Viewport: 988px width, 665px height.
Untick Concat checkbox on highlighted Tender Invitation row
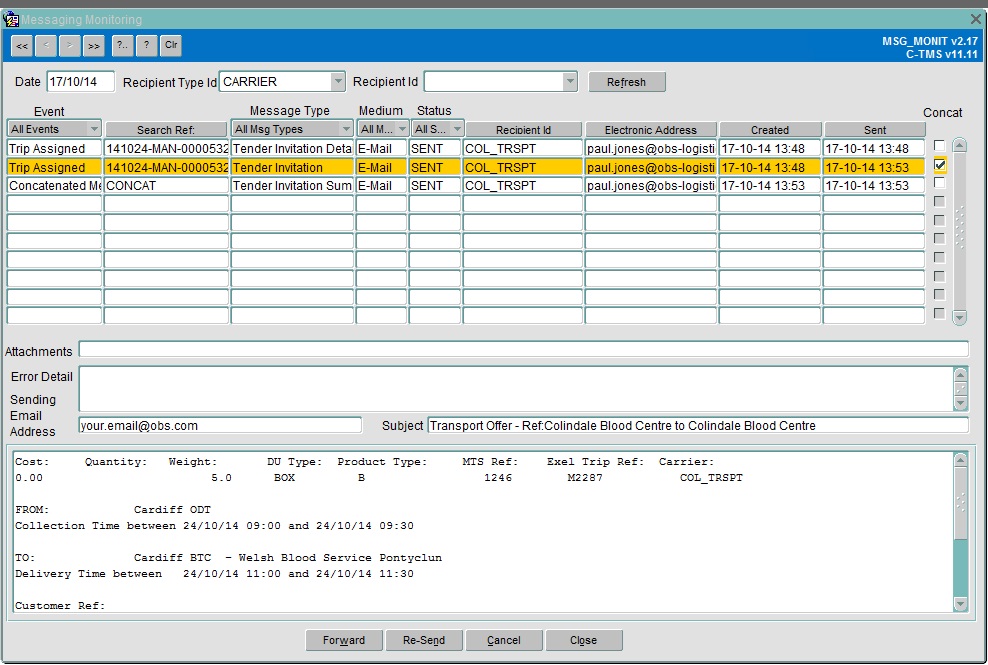pyautogui.click(x=939, y=165)
